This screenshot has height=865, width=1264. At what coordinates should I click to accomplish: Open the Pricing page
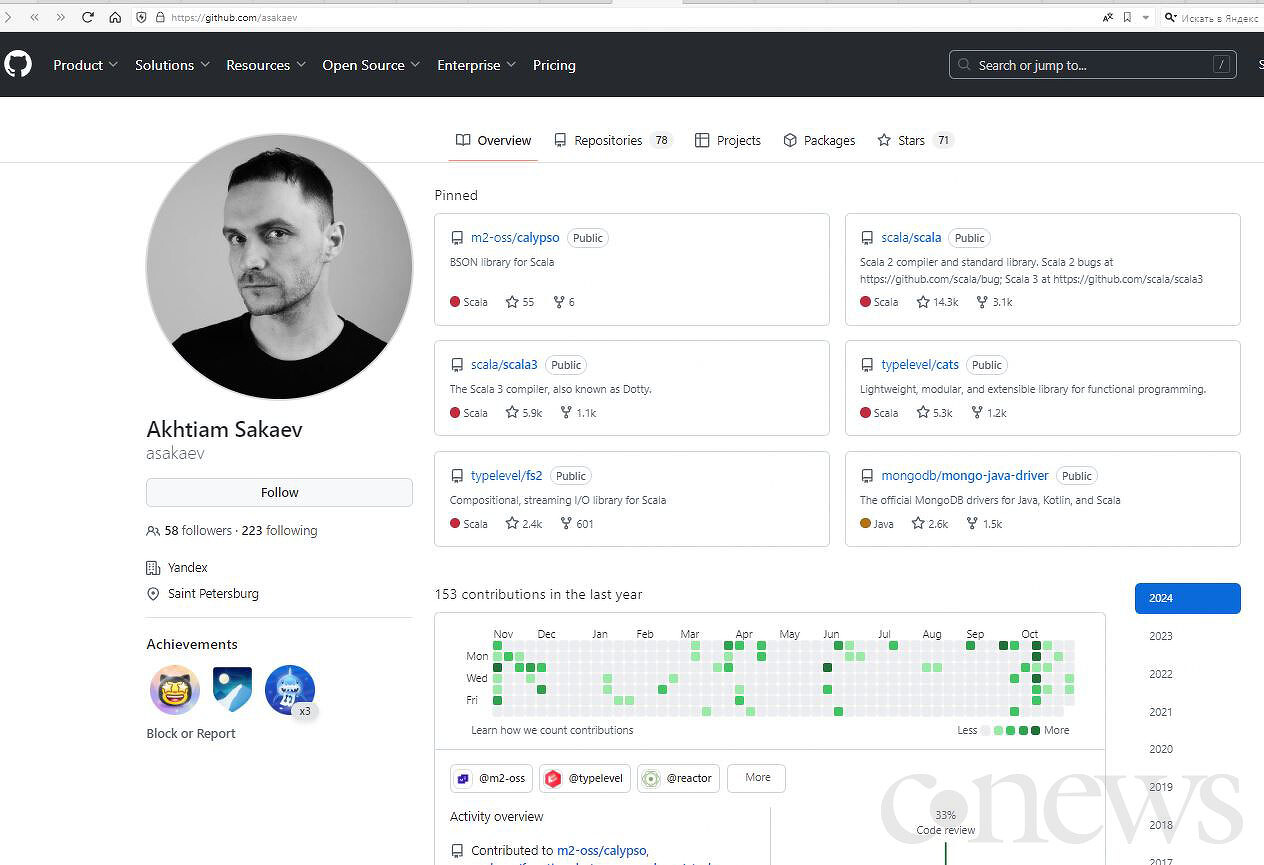[x=554, y=65]
